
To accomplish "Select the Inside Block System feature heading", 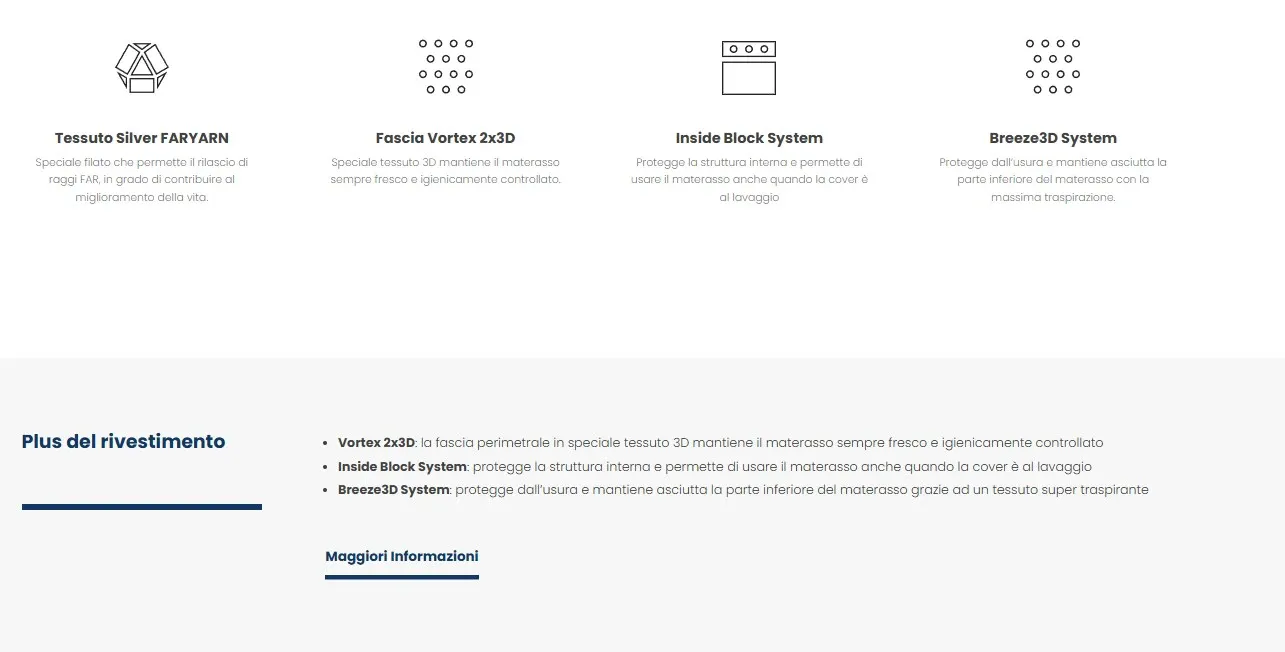I will click(749, 138).
